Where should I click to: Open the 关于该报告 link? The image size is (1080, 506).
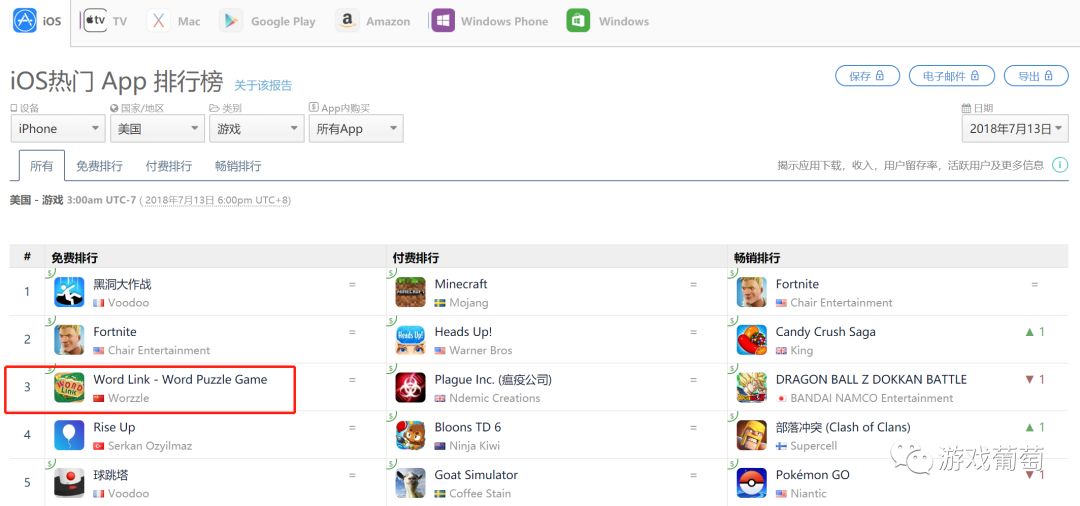[263, 85]
